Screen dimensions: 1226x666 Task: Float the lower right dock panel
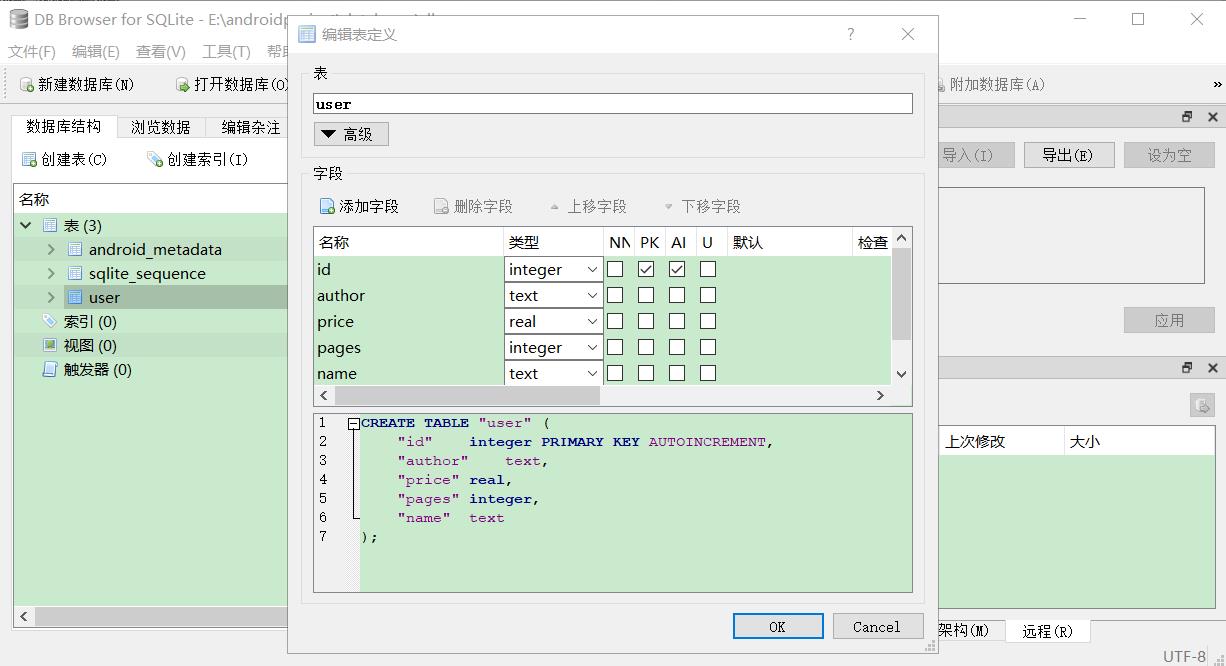pos(1188,368)
